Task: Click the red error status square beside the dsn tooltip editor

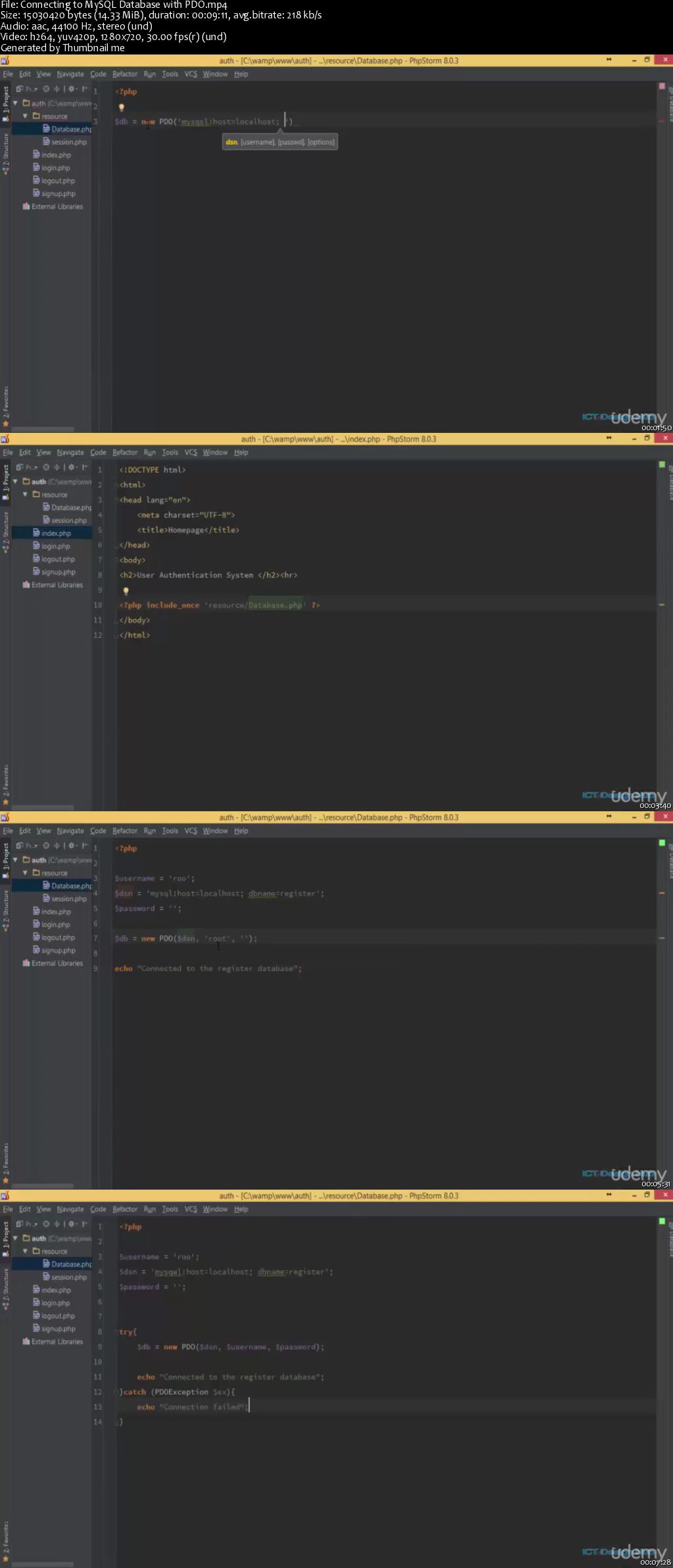Action: 662,86
